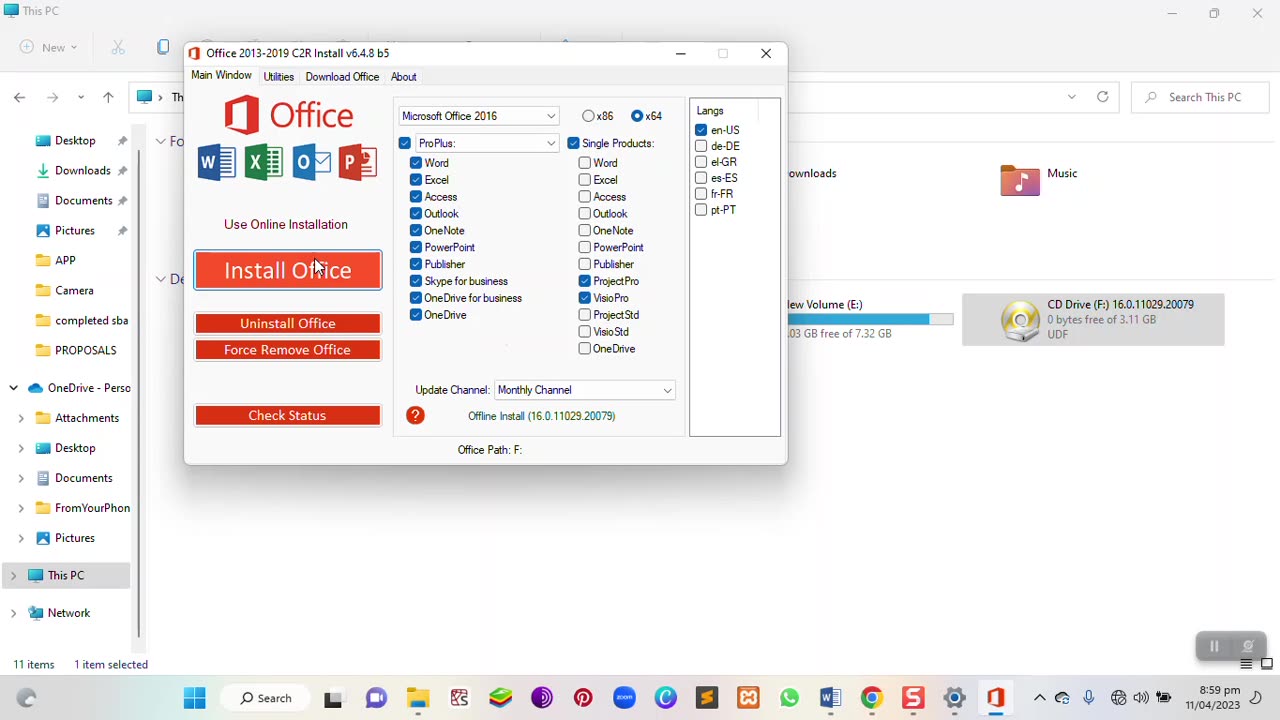Open Sublime Text from the taskbar

pos(707,698)
